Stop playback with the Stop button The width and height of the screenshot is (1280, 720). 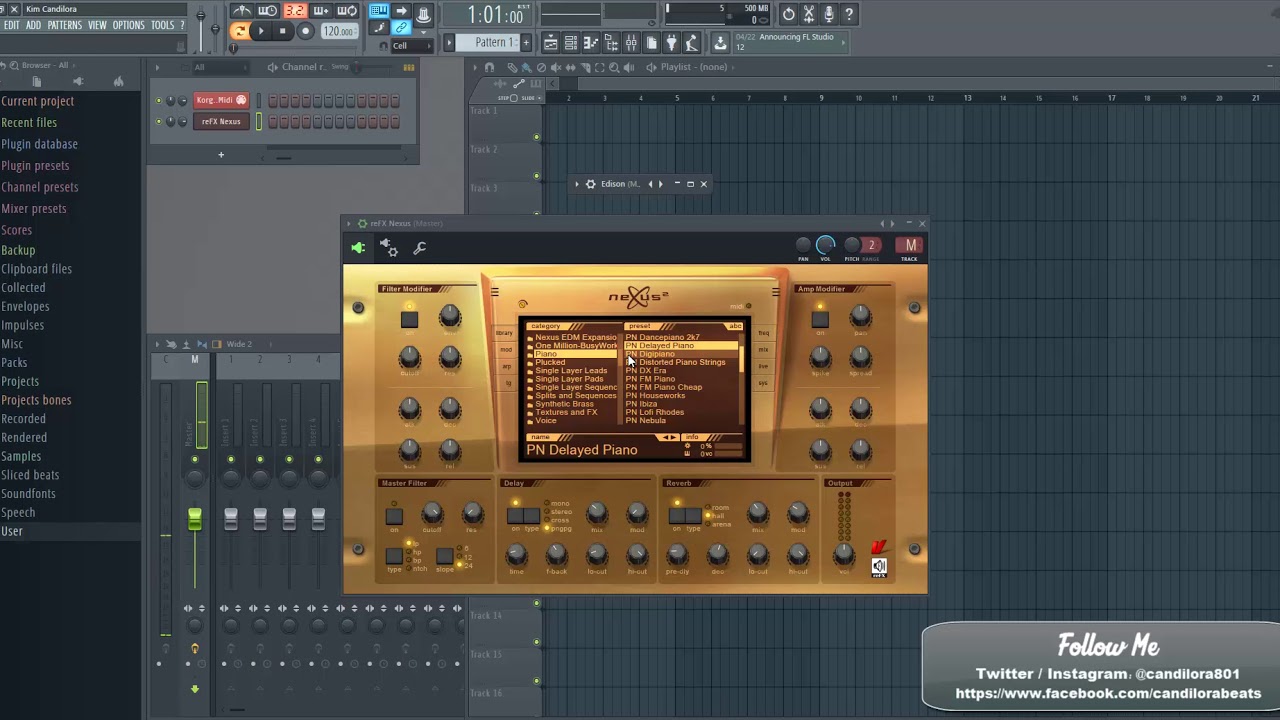click(x=283, y=31)
